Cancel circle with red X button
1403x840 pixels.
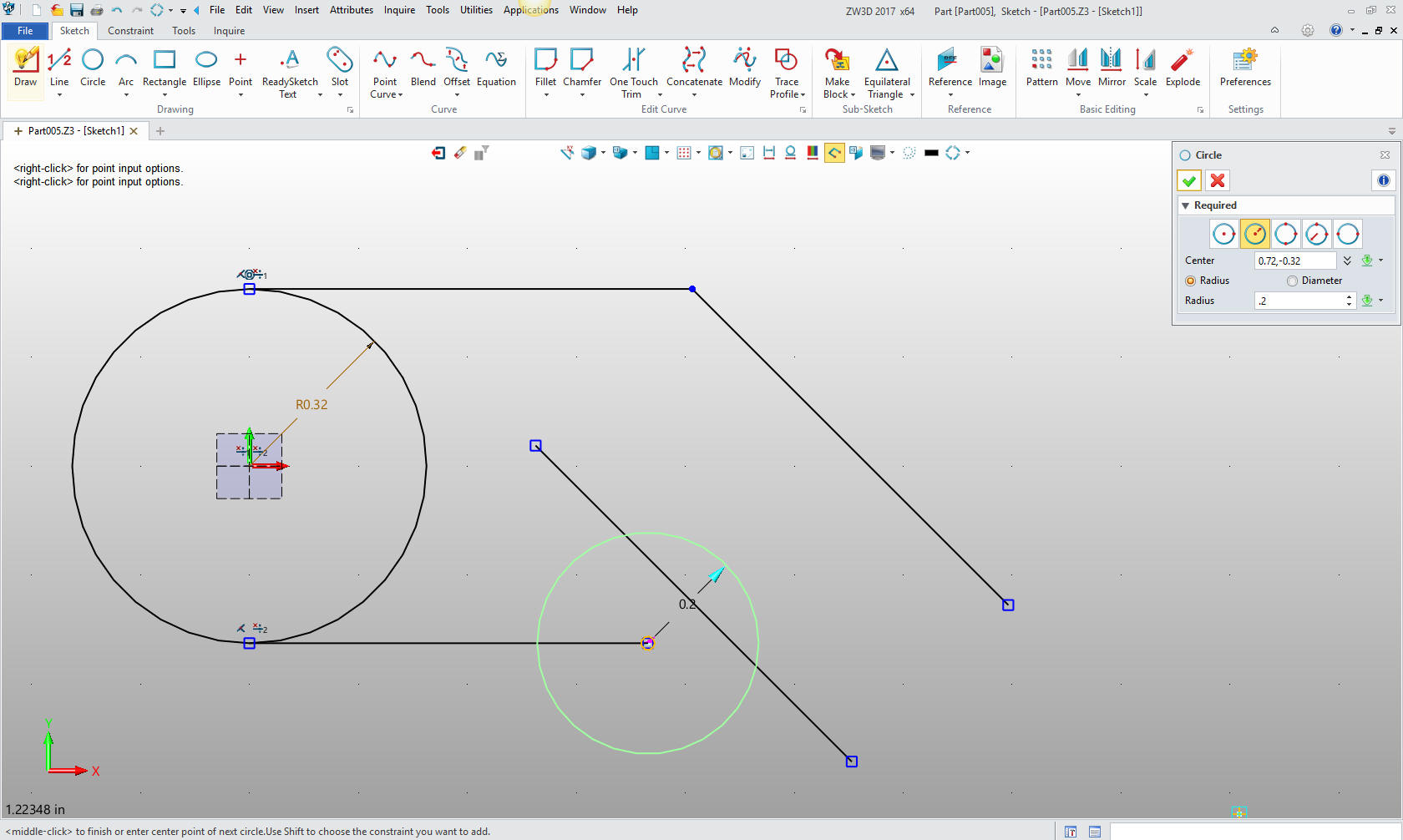(x=1218, y=180)
